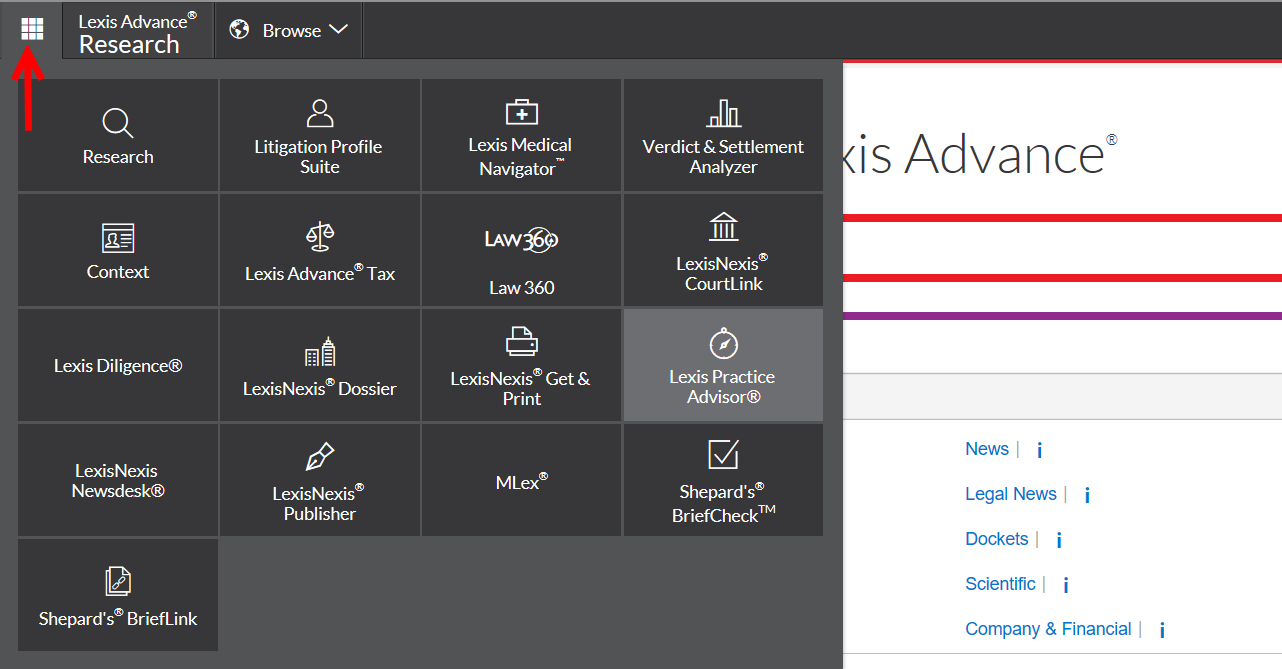Screen dimensions: 1282x669
Task: Click the Litigation Profile Suite label text
Action: pos(319,157)
